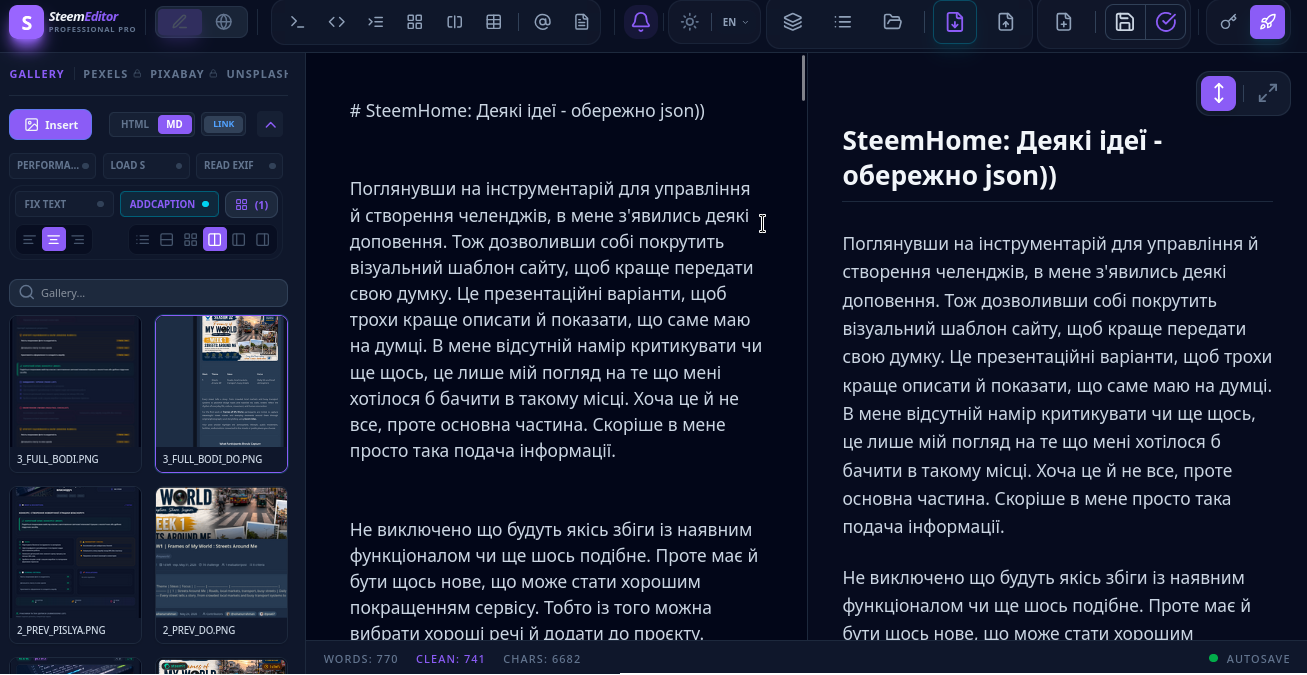Image resolution: width=1307 pixels, height=675 pixels.
Task: Switch to globe web mode
Action: [x=224, y=22]
